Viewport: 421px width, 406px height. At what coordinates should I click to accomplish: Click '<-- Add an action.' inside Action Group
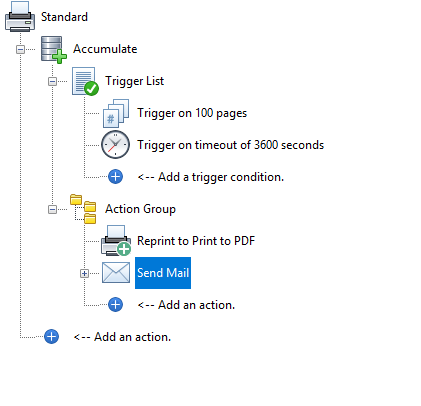pyautogui.click(x=186, y=305)
